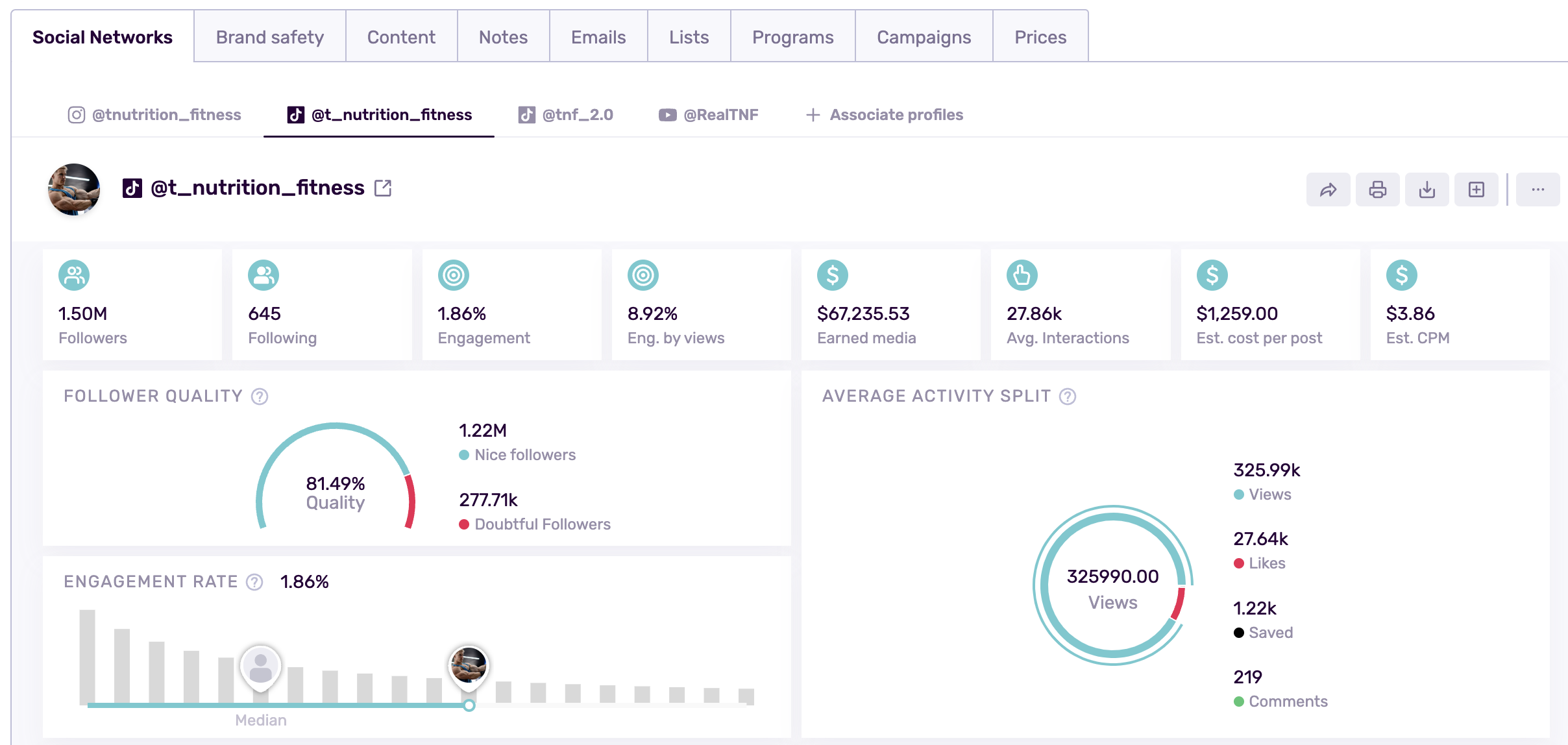Screen dimensions: 1568x745
Task: Click the Engagement Rate help question mark
Action: [253, 582]
